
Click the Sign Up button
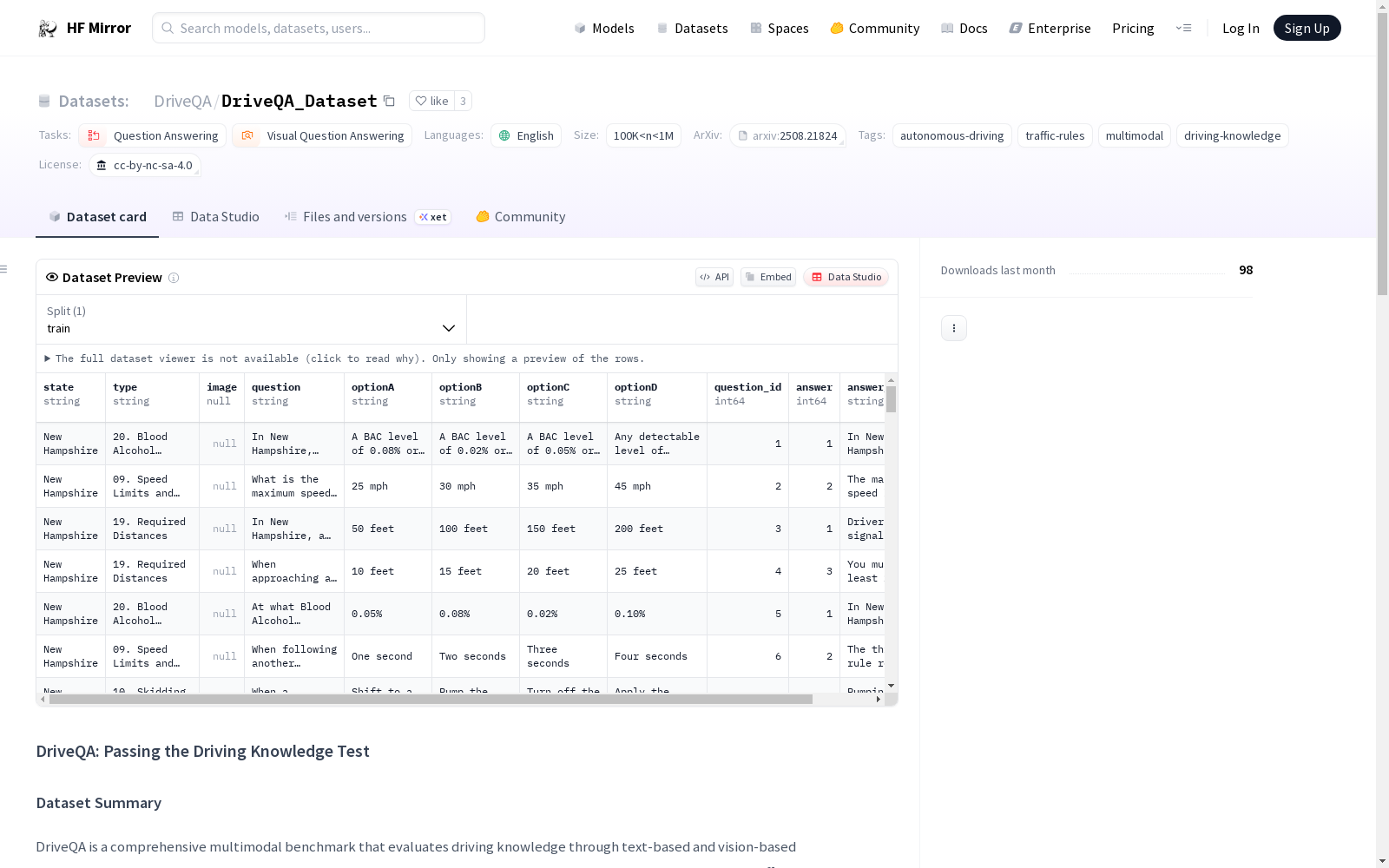point(1307,28)
